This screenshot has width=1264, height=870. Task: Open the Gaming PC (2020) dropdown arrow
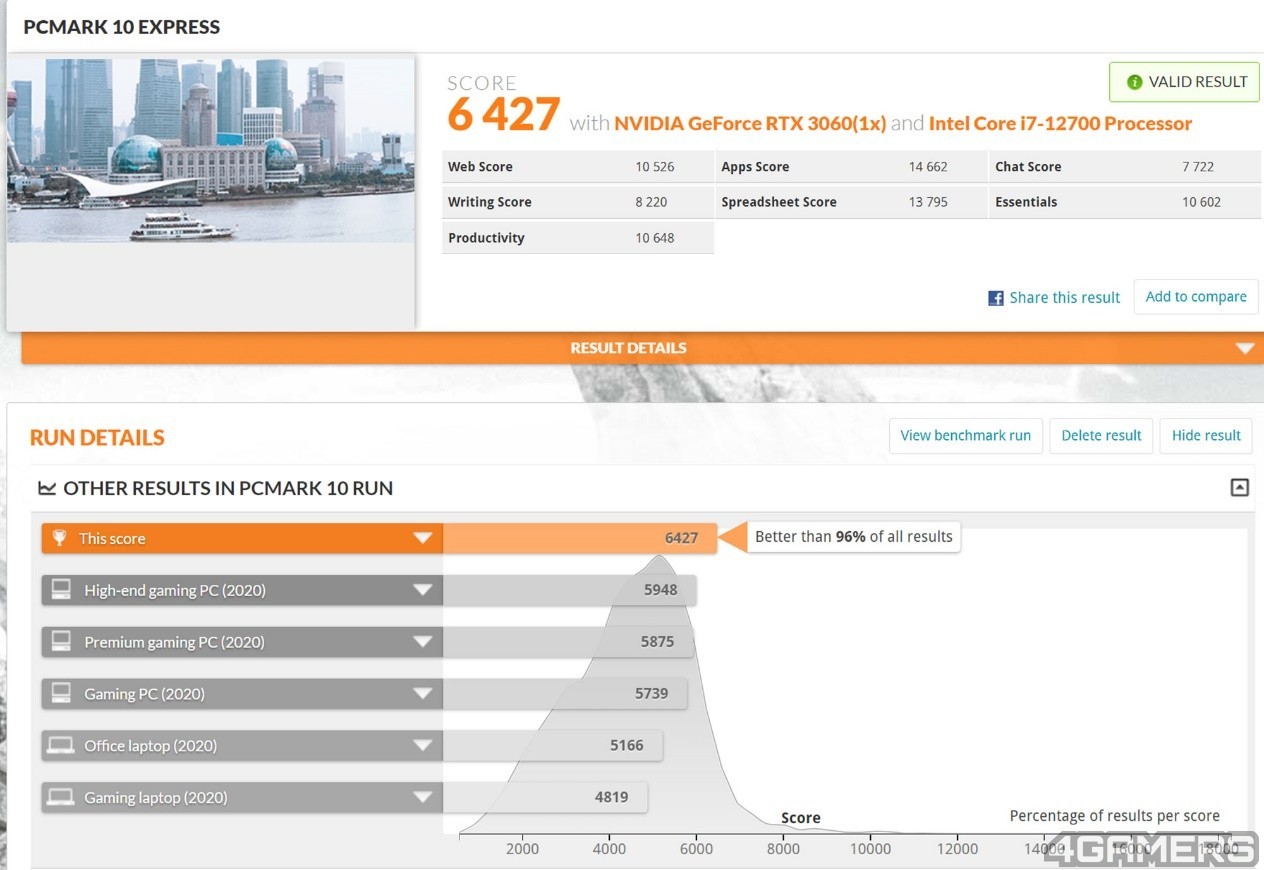[x=422, y=694]
